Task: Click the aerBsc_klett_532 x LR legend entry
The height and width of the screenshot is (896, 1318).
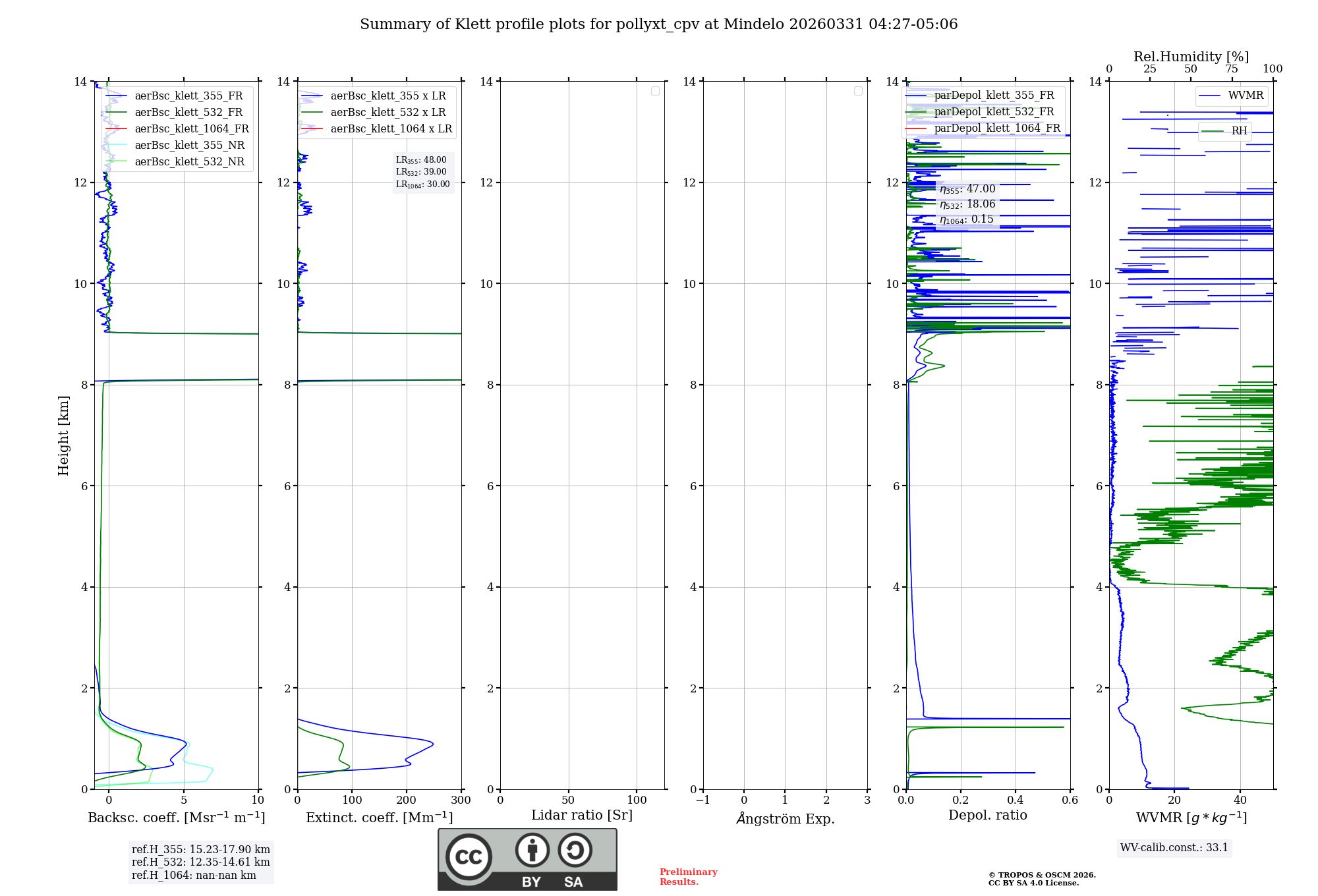Action: coord(387,113)
